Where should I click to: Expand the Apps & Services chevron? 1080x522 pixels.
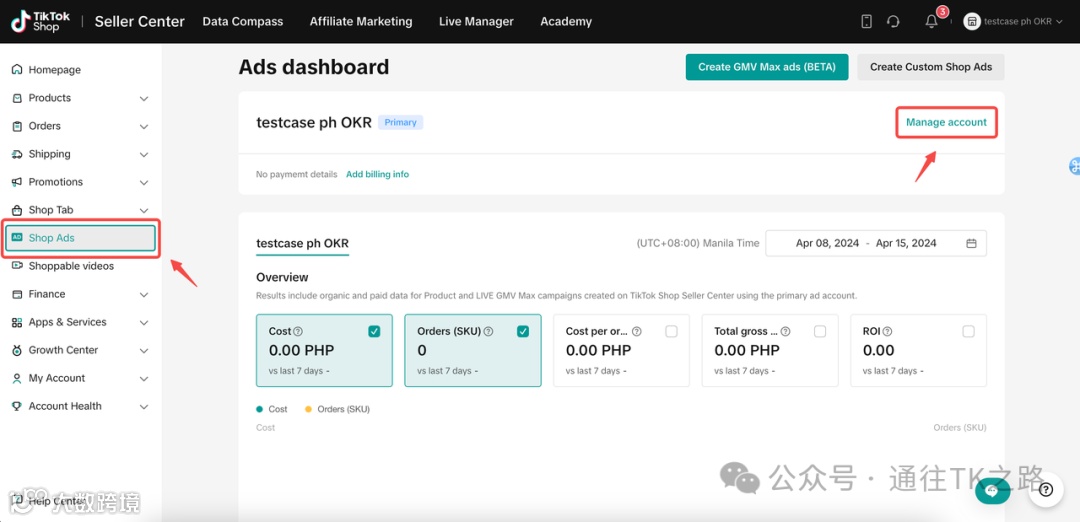click(144, 323)
